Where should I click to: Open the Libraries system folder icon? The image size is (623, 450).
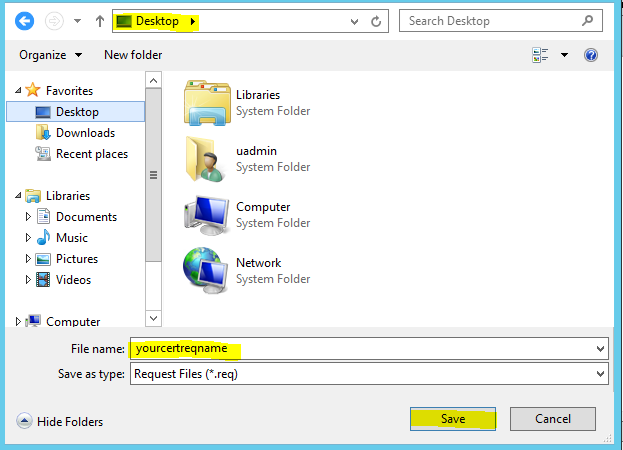pos(207,103)
